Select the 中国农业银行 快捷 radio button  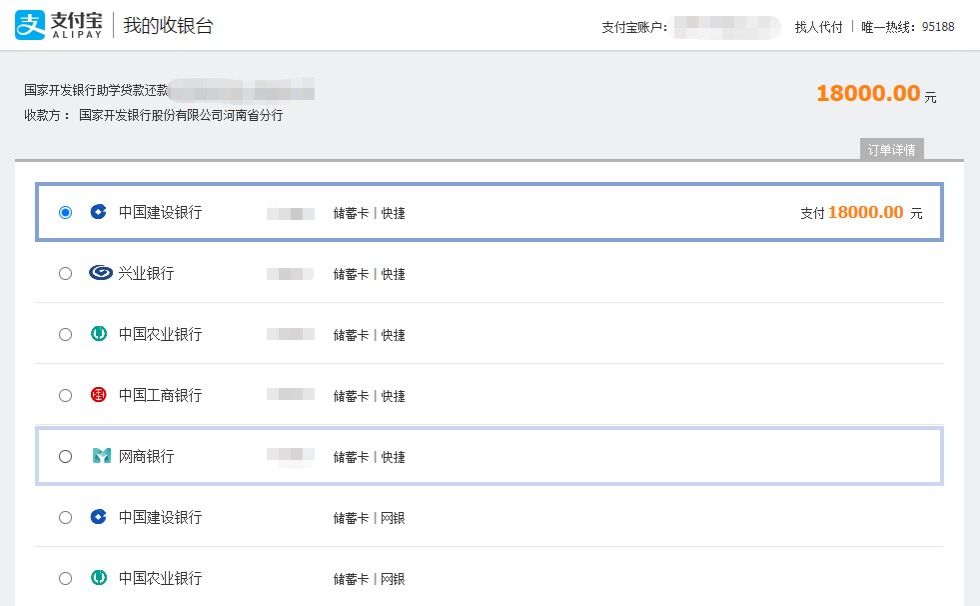65,335
